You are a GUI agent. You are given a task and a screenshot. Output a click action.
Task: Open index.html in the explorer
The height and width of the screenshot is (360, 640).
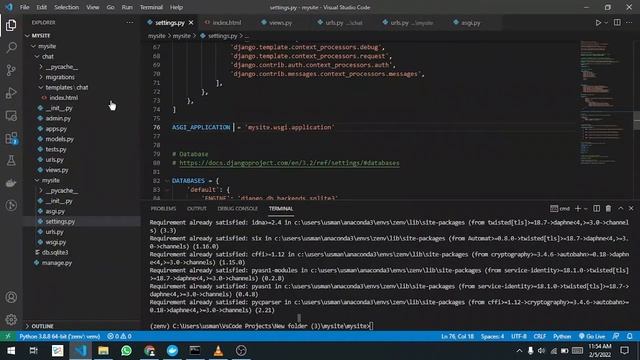click(x=63, y=98)
